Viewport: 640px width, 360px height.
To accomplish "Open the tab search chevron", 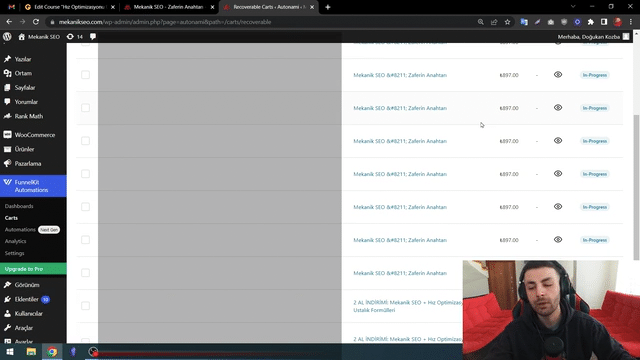I will click(x=573, y=7).
